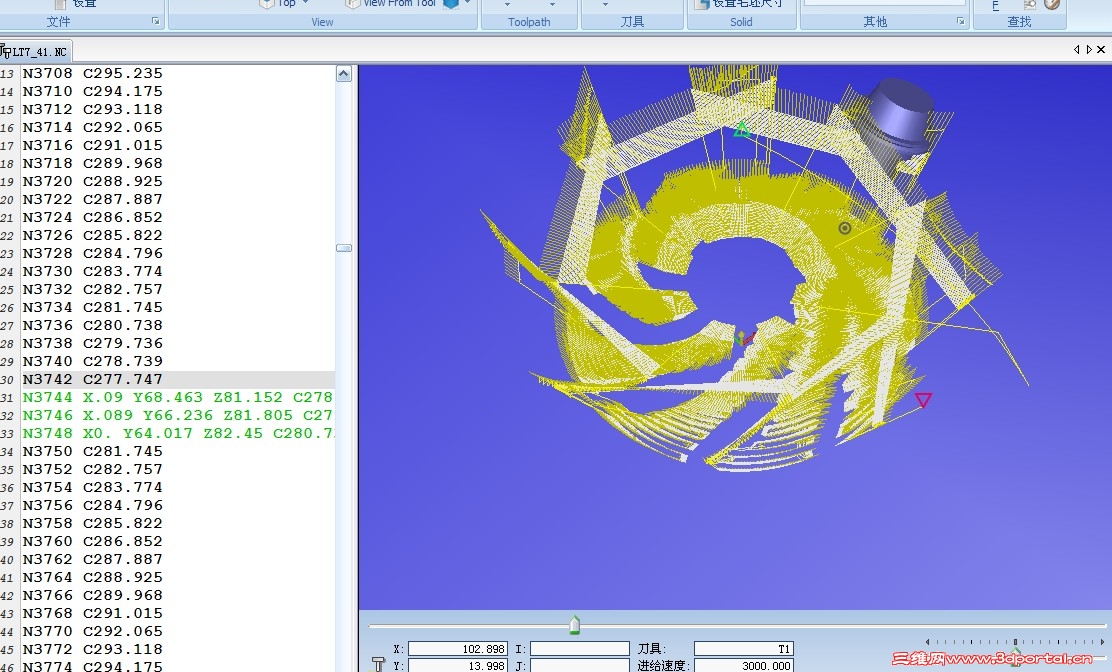Select line N3762 C287.887
Image resolution: width=1112 pixels, height=672 pixels.
[x=92, y=559]
